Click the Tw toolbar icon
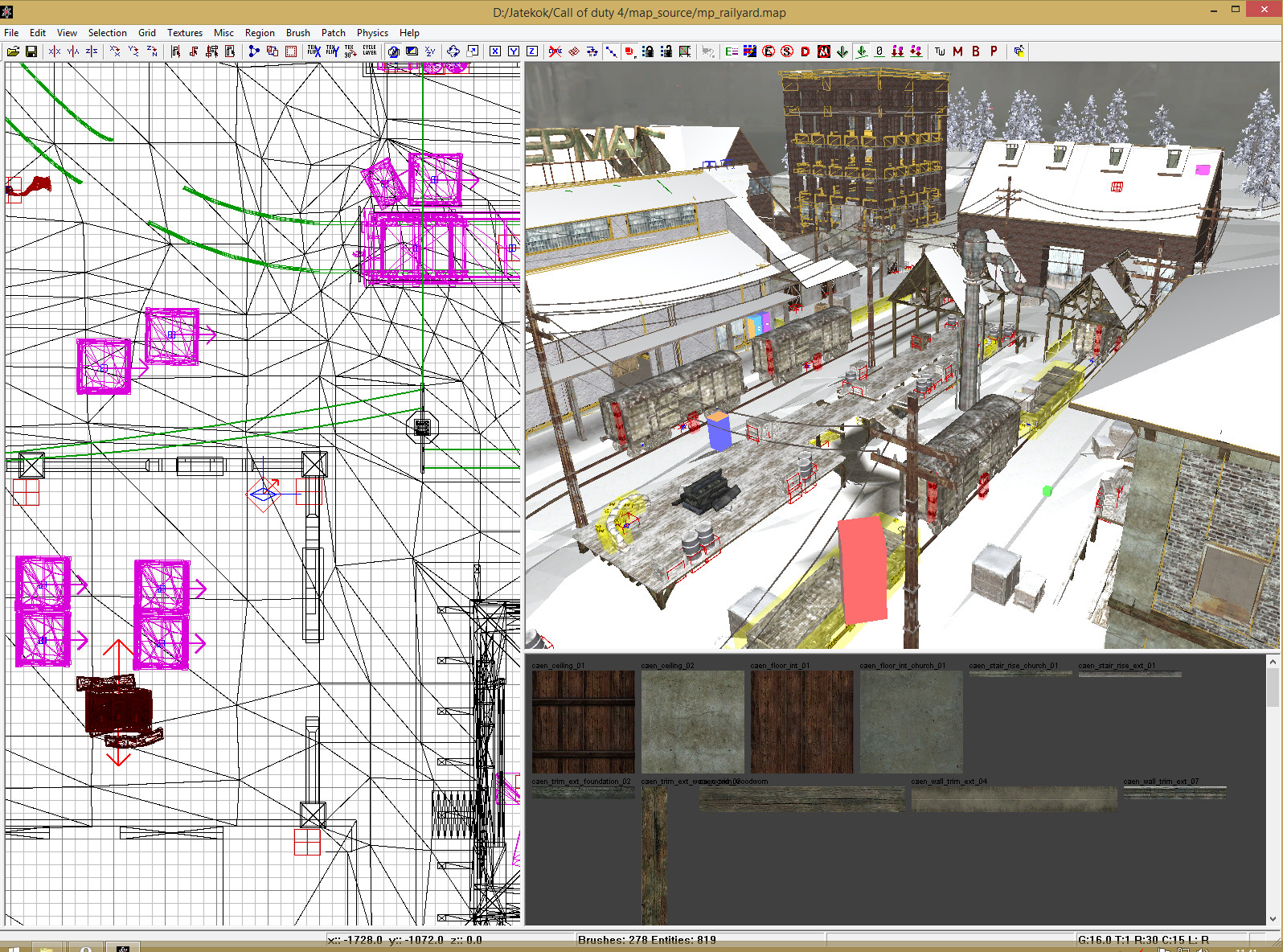The width and height of the screenshot is (1283, 952). pos(940,51)
